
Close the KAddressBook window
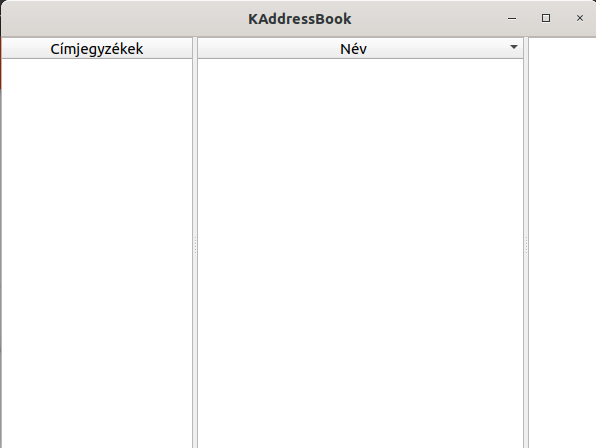pos(580,18)
